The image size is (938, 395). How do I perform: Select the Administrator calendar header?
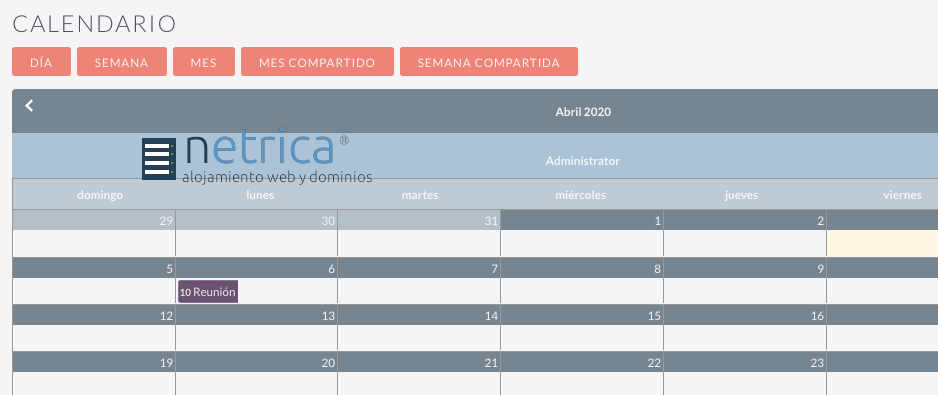click(583, 161)
